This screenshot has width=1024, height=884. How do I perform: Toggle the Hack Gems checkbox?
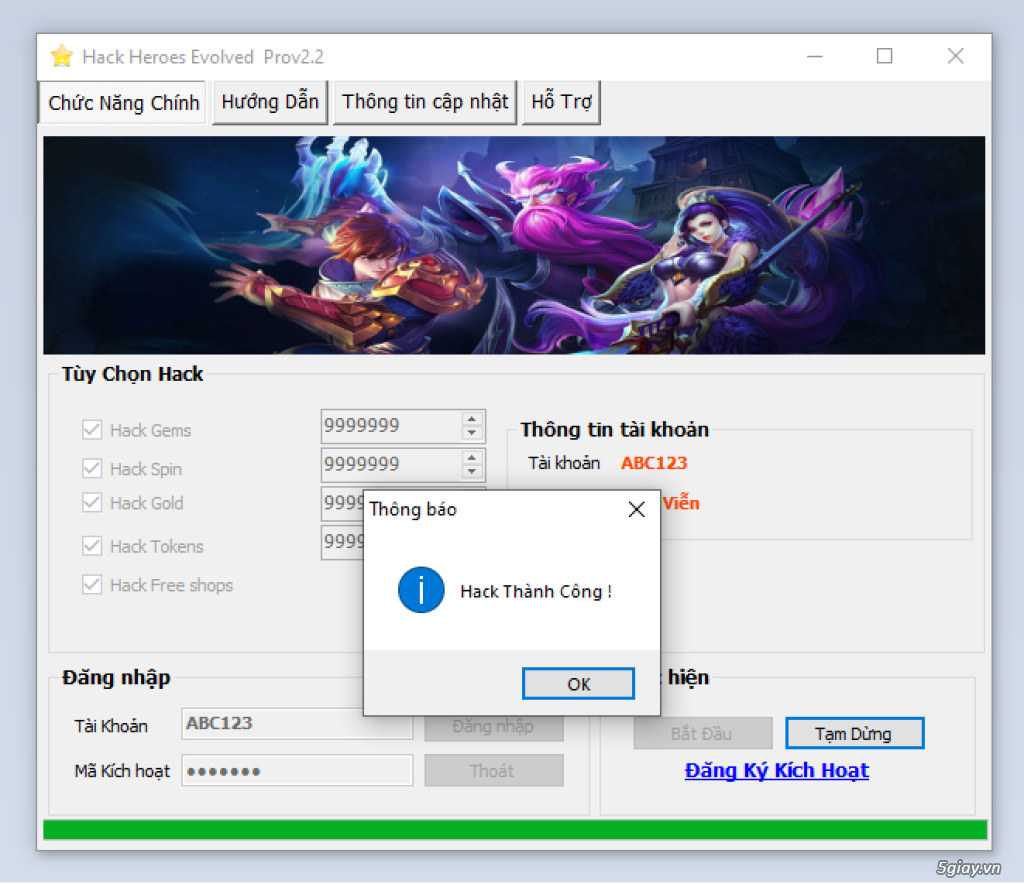(x=91, y=430)
